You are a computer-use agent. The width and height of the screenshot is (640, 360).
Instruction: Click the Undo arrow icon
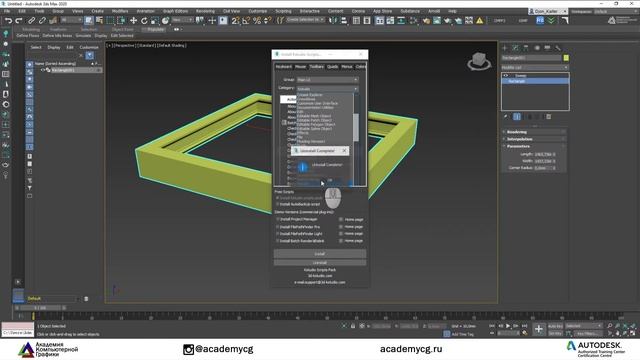click(x=8, y=20)
